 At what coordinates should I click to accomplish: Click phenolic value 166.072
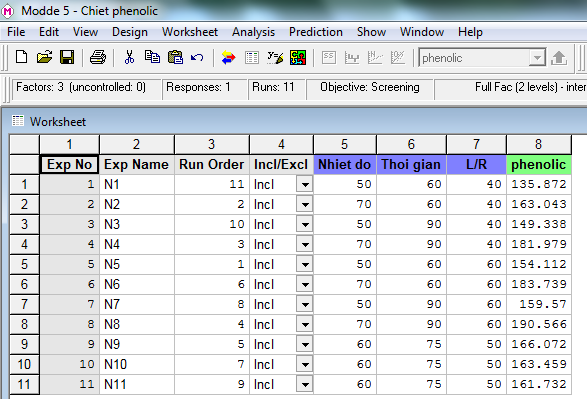539,344
